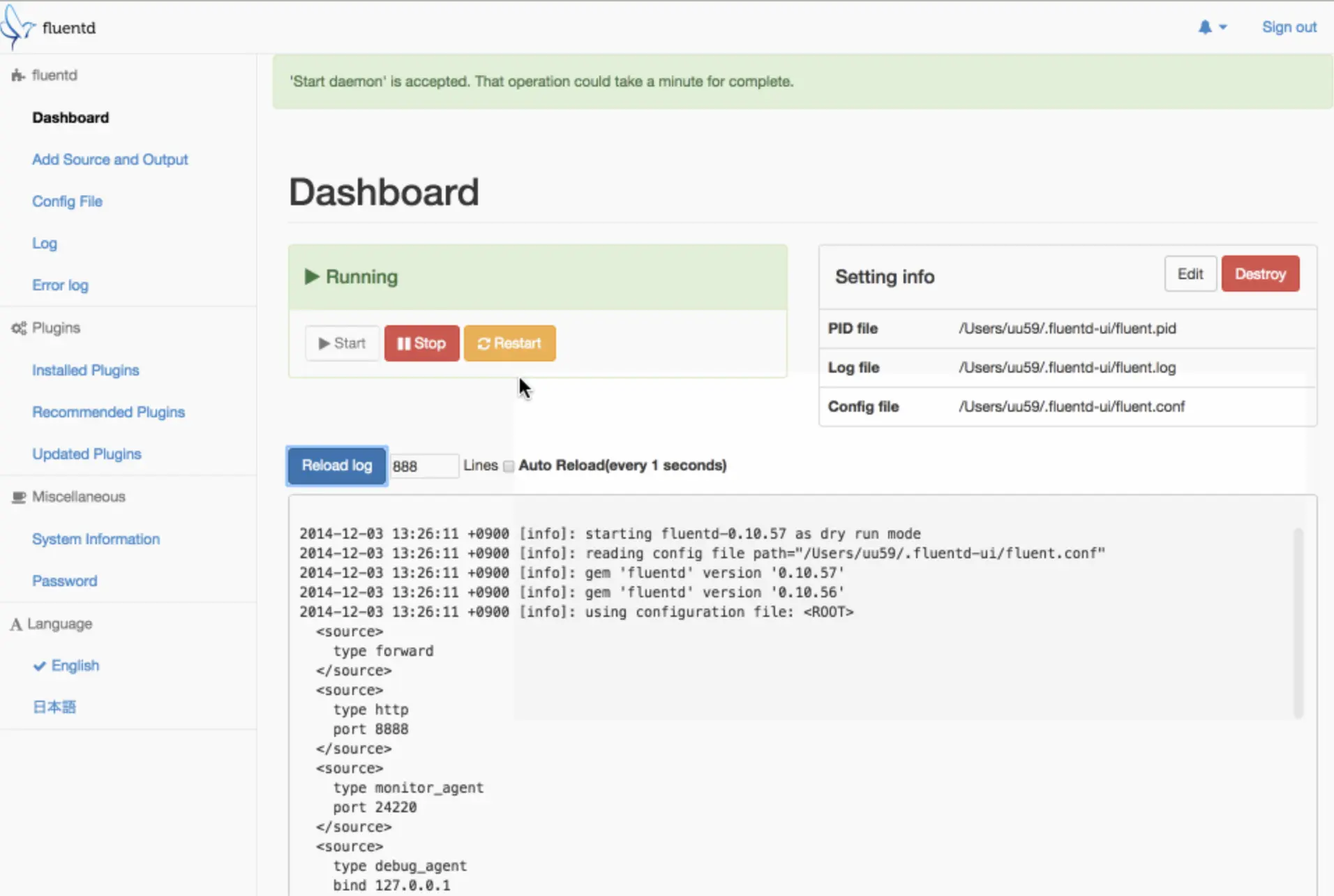Click the fluentd bird logo icon
The image size is (1334, 896).
(17, 27)
